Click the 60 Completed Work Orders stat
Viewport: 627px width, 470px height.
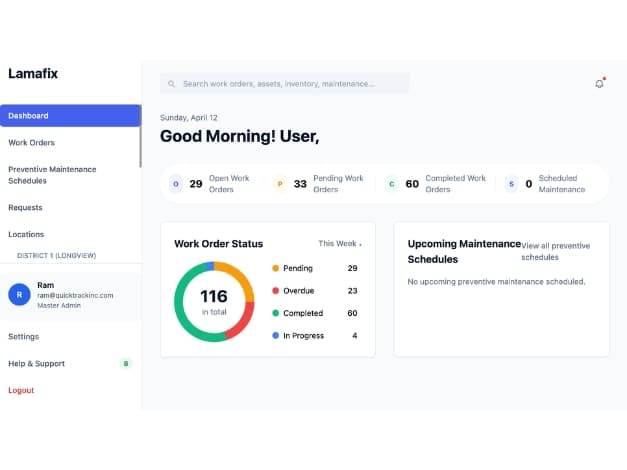coord(436,184)
